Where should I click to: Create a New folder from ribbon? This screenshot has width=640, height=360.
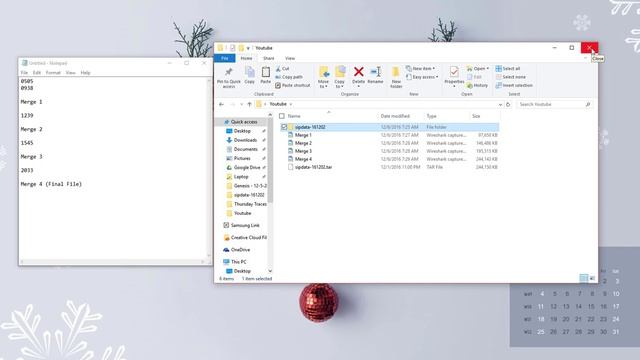(396, 77)
